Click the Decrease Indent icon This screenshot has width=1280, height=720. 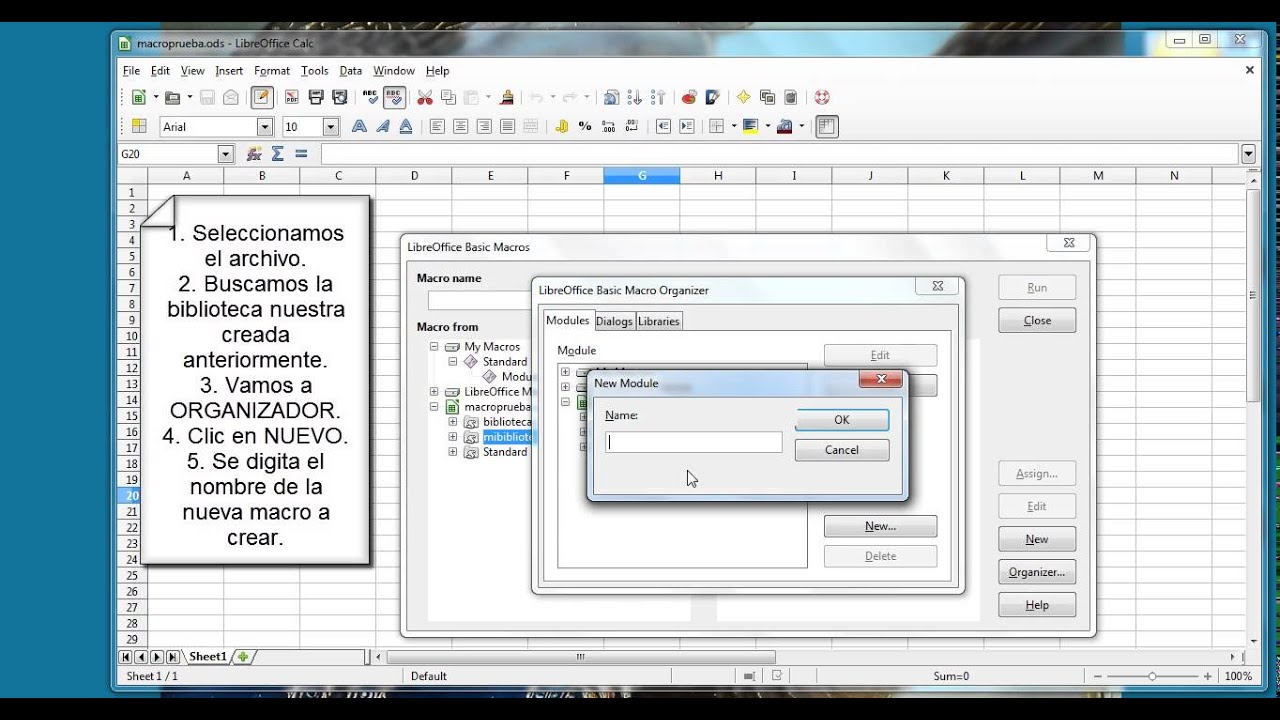[x=663, y=126]
